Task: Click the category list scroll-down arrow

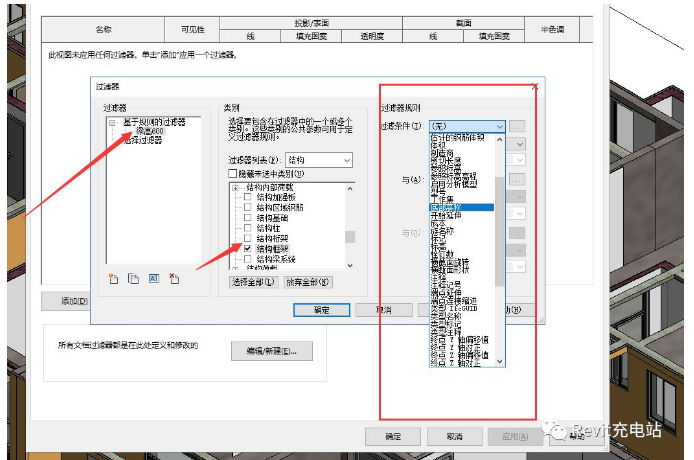Action: [350, 265]
